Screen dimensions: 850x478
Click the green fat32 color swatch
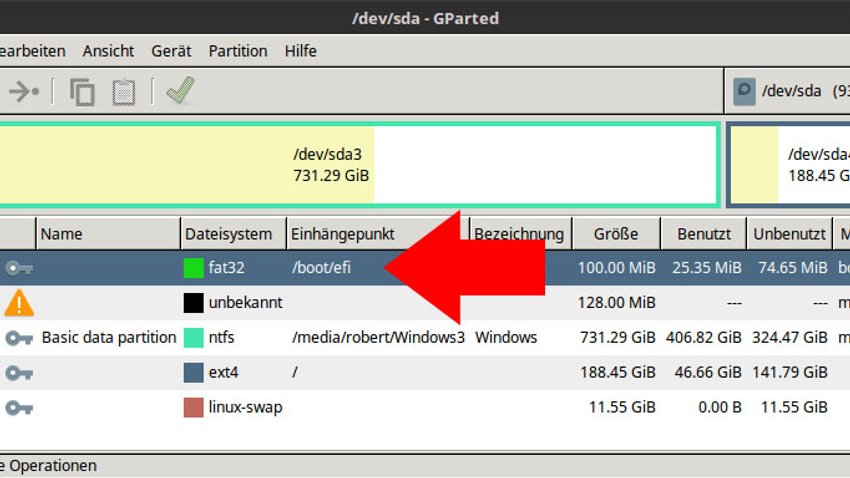(x=194, y=268)
